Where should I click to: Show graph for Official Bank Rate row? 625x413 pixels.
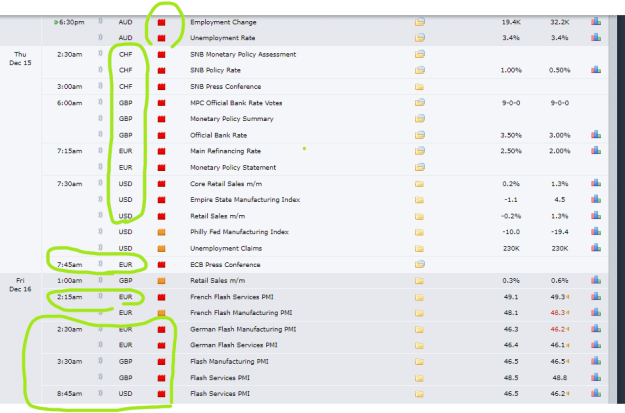[x=596, y=135]
